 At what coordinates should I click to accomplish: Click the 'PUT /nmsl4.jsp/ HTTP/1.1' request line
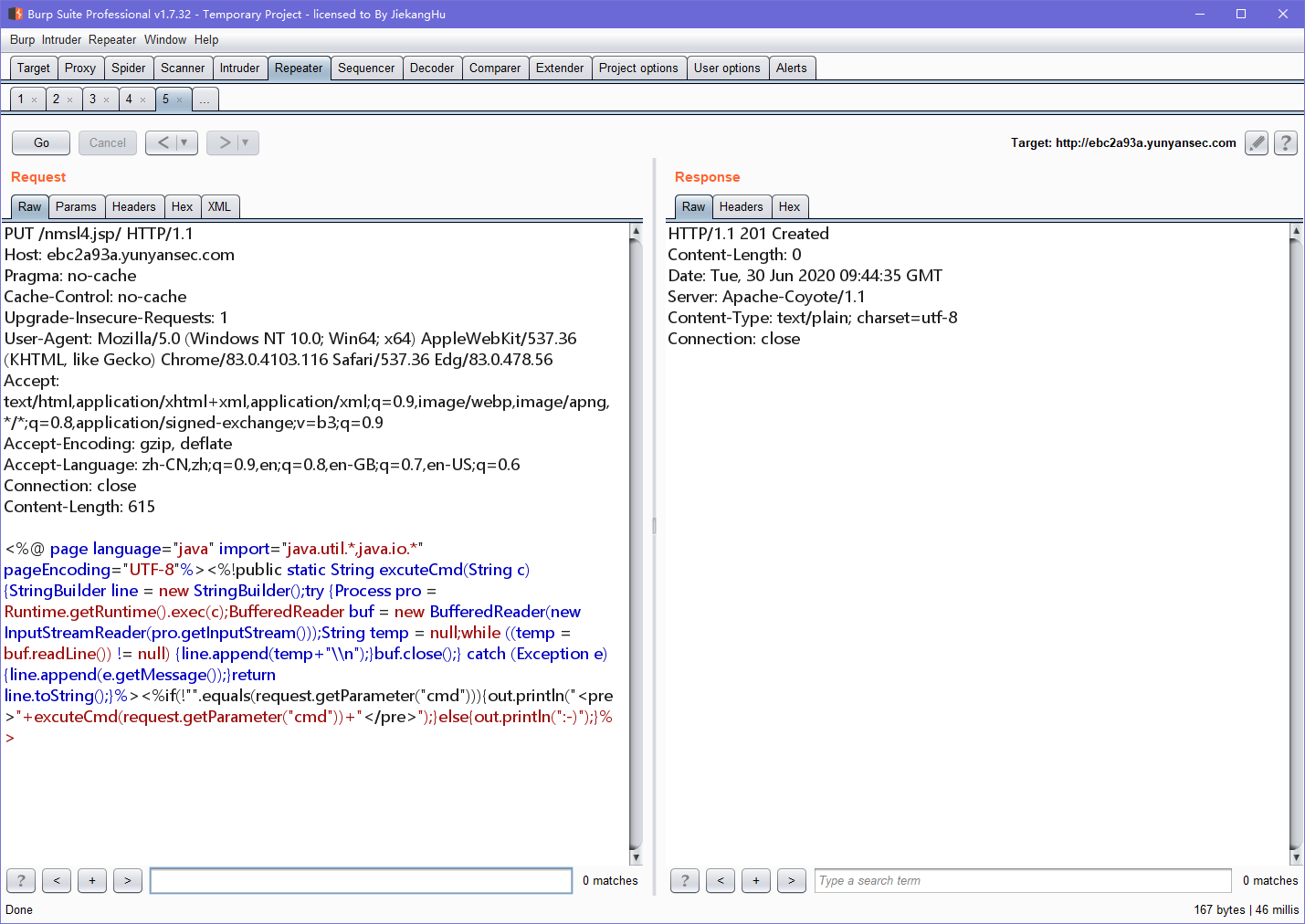[x=99, y=234]
